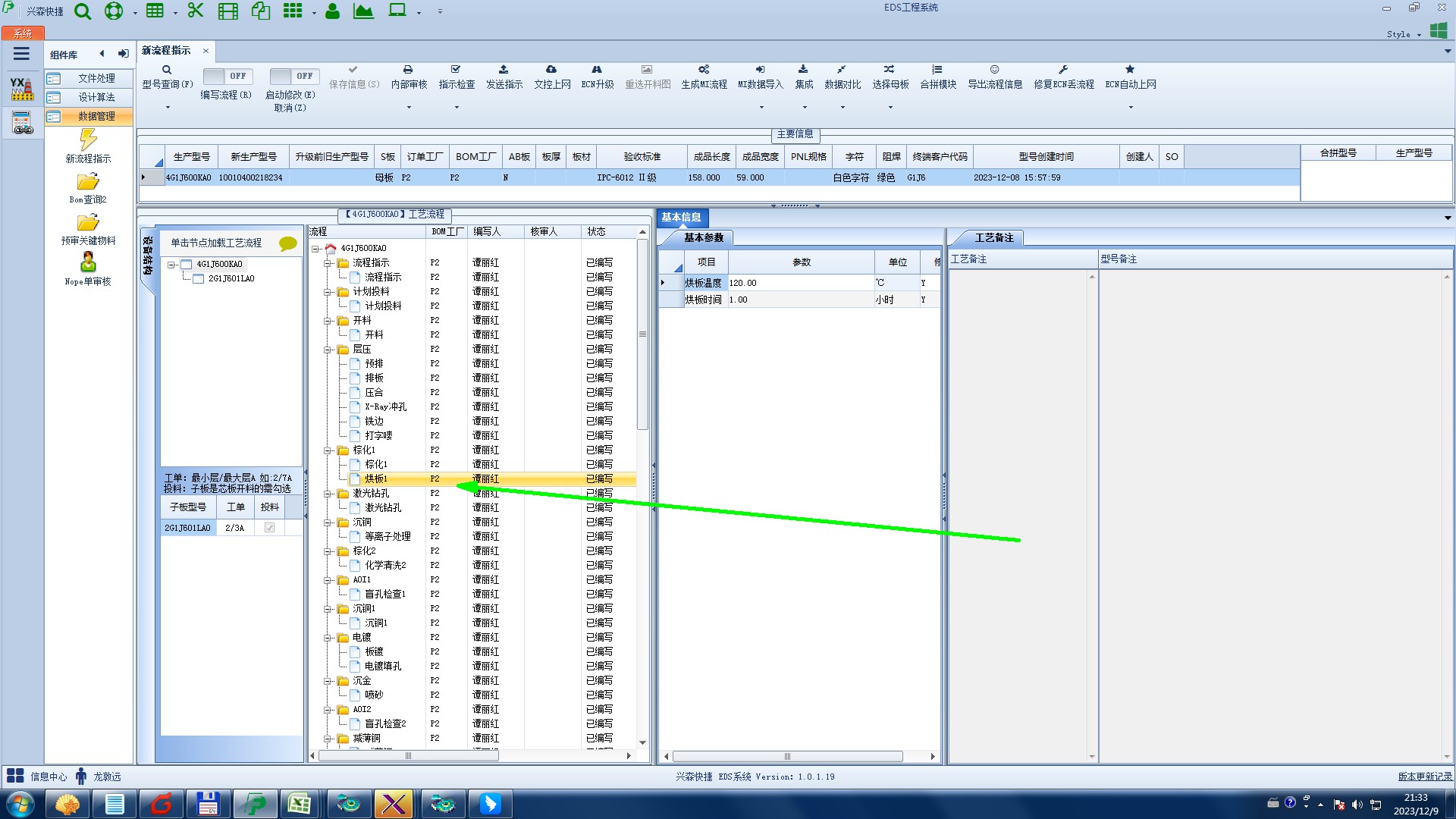Click the 生成MI流程 gears icon
This screenshot has height=819, width=1456.
coord(704,70)
